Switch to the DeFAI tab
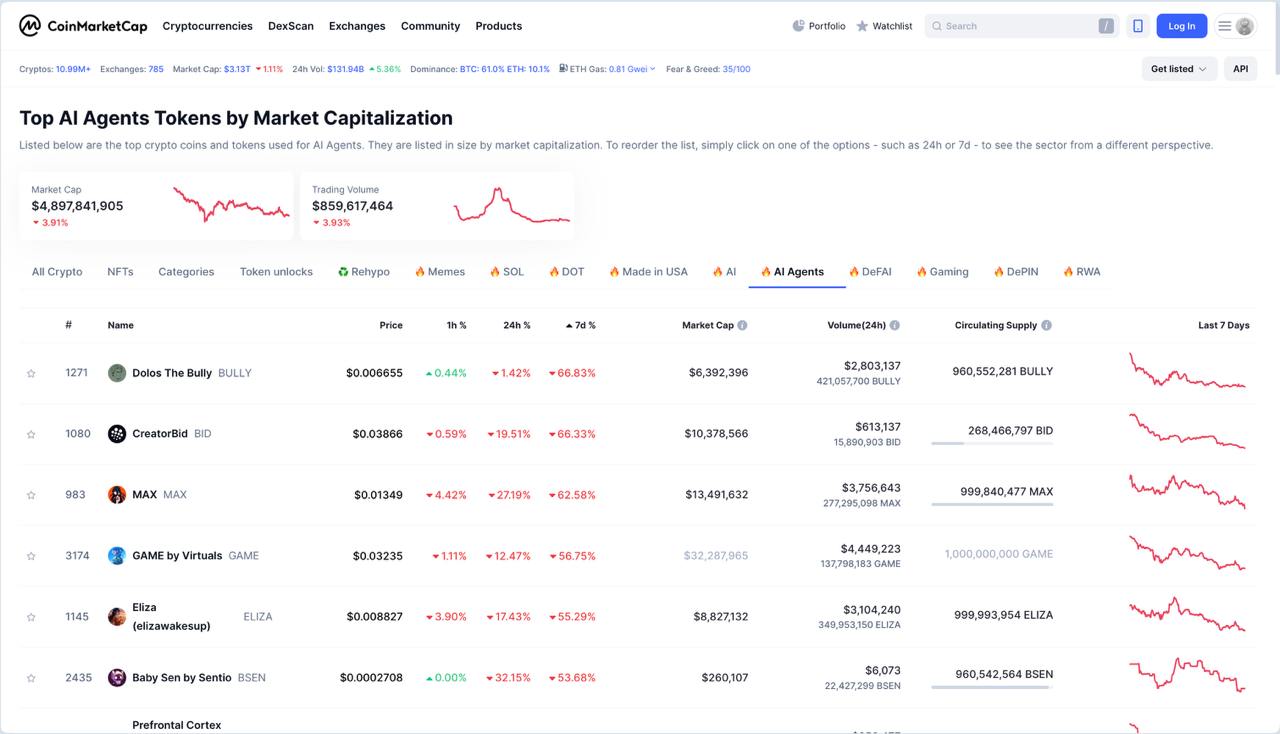Screen dimensions: 1280x734 pyautogui.click(x=870, y=272)
